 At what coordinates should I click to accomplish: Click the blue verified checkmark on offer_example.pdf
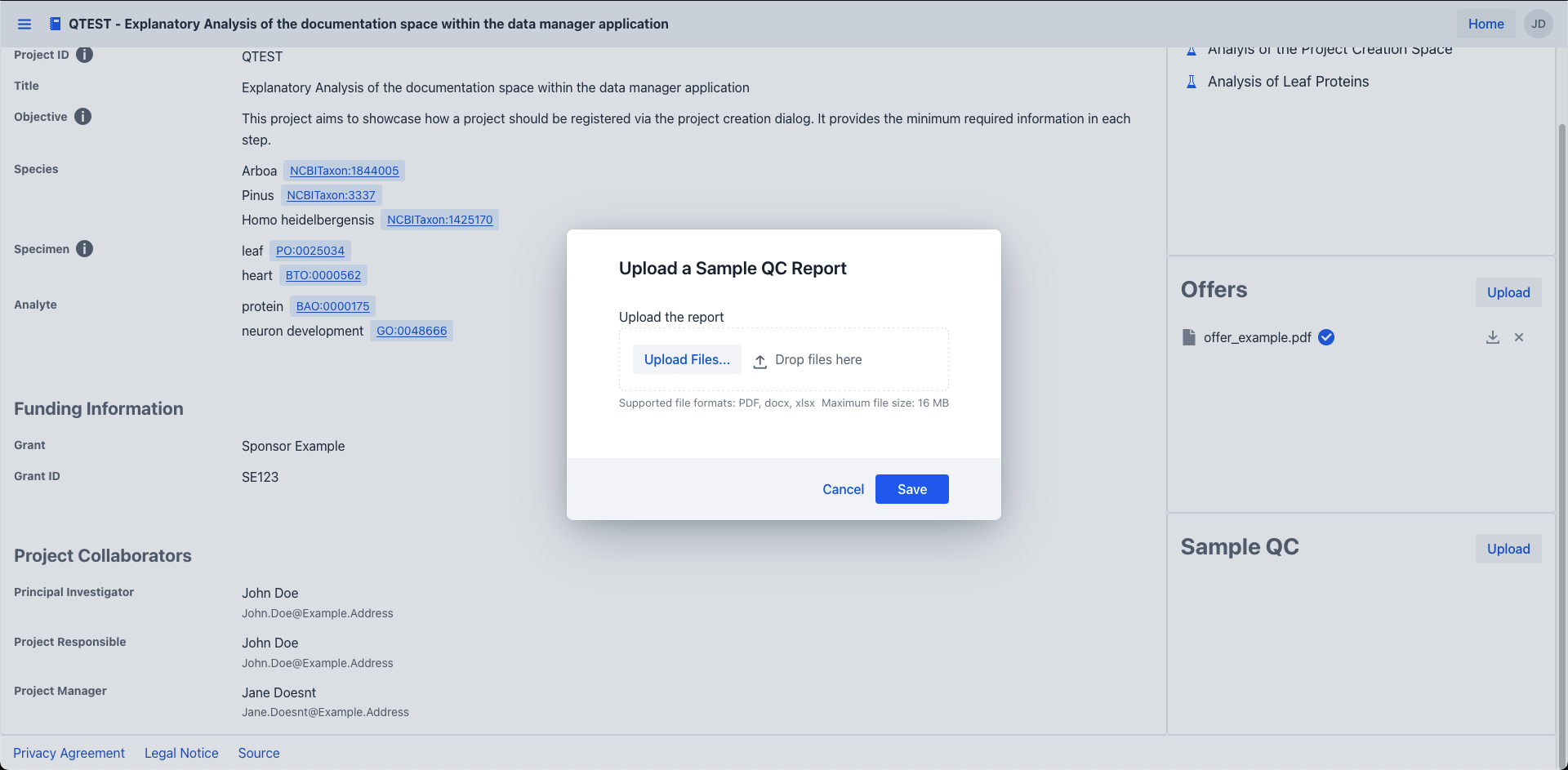[1326, 337]
